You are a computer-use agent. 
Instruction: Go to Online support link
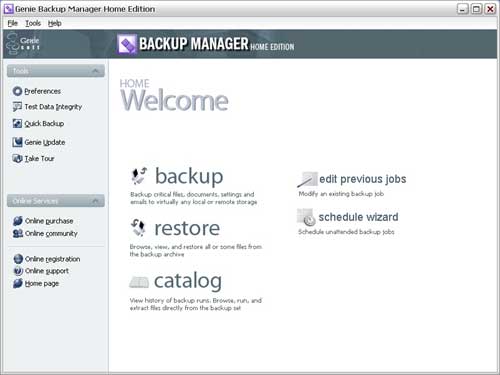[47, 271]
